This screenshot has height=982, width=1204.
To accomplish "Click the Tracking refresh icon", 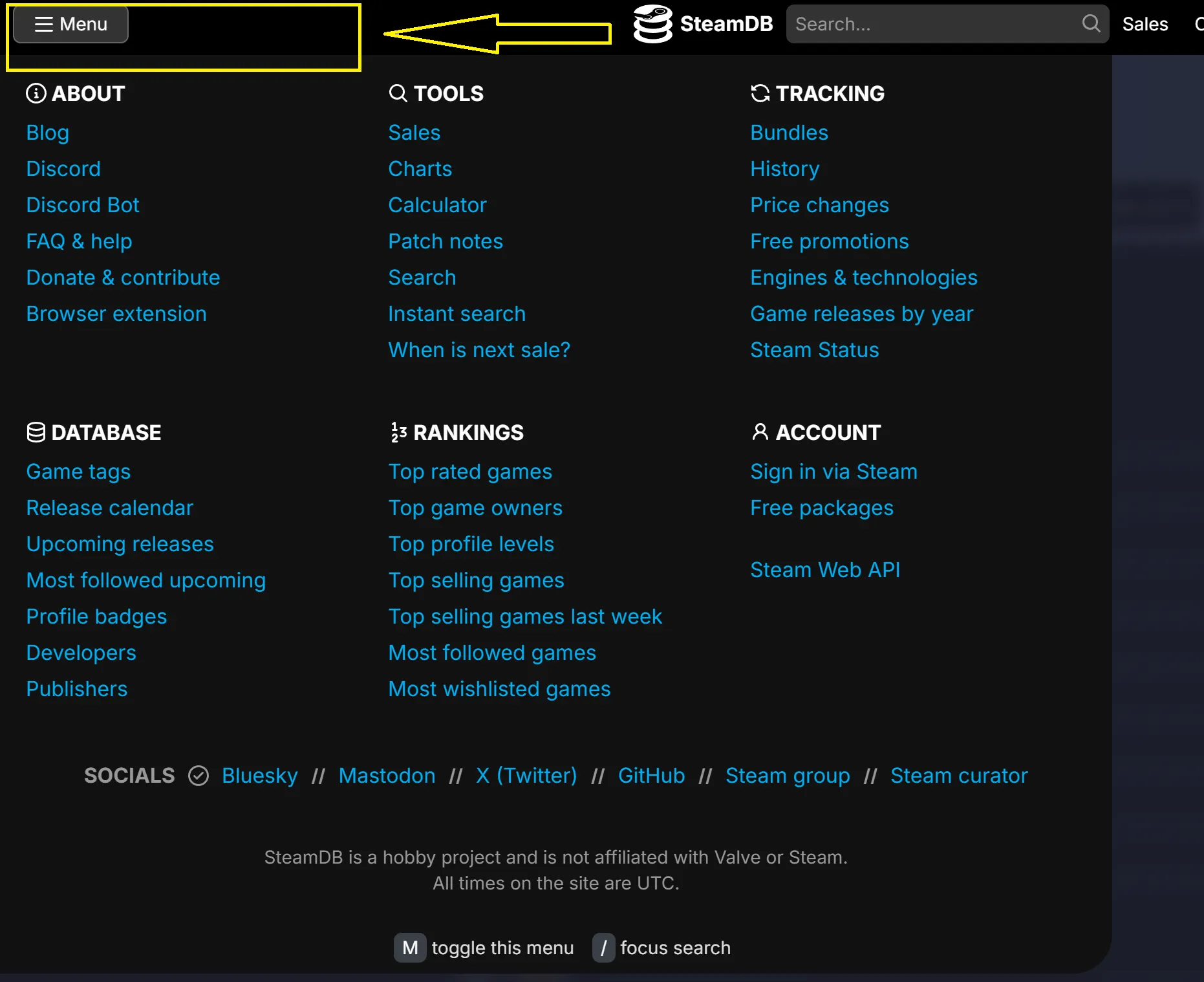I will click(x=760, y=93).
